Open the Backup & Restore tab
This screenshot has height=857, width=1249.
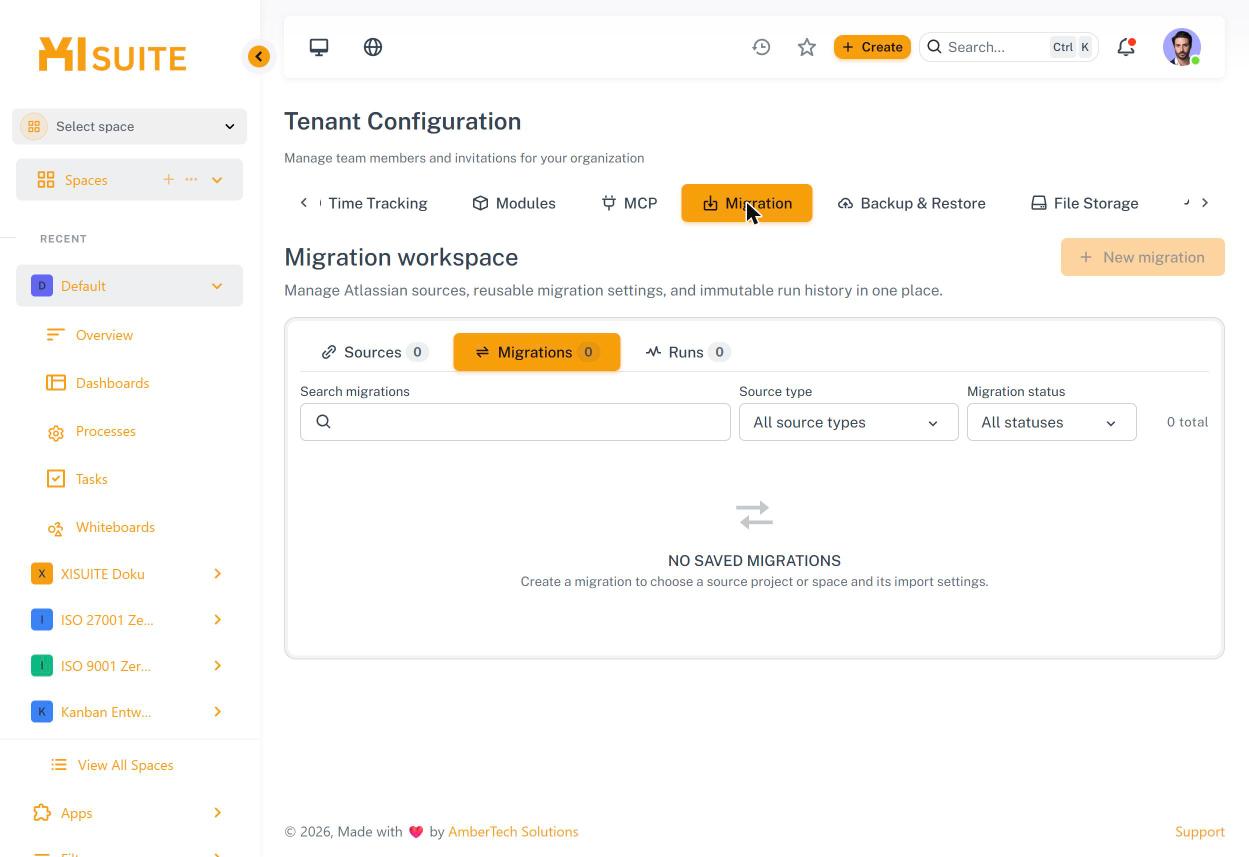click(911, 203)
